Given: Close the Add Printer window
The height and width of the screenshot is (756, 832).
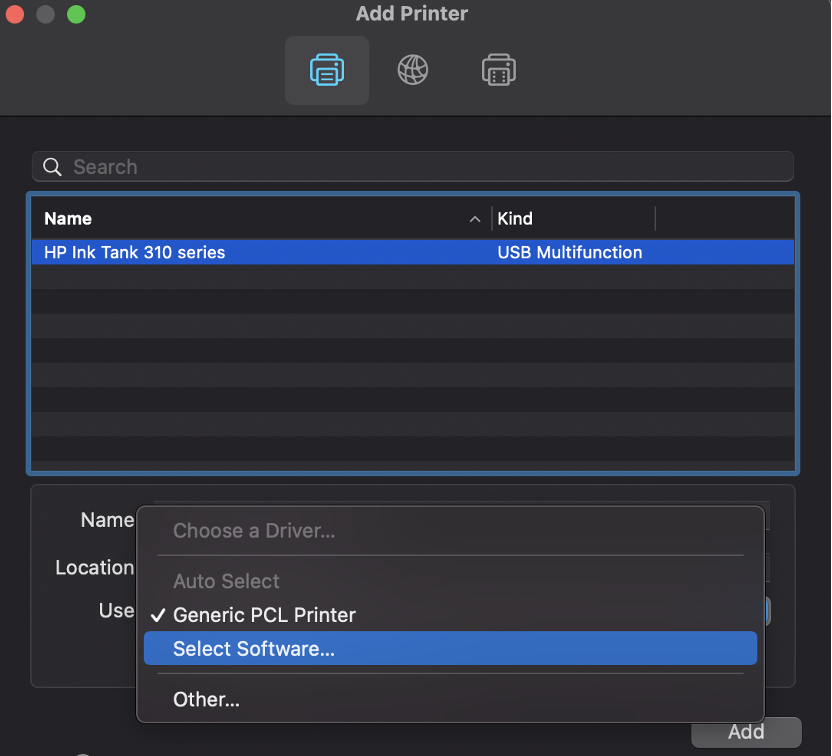Looking at the screenshot, I should 15,15.
